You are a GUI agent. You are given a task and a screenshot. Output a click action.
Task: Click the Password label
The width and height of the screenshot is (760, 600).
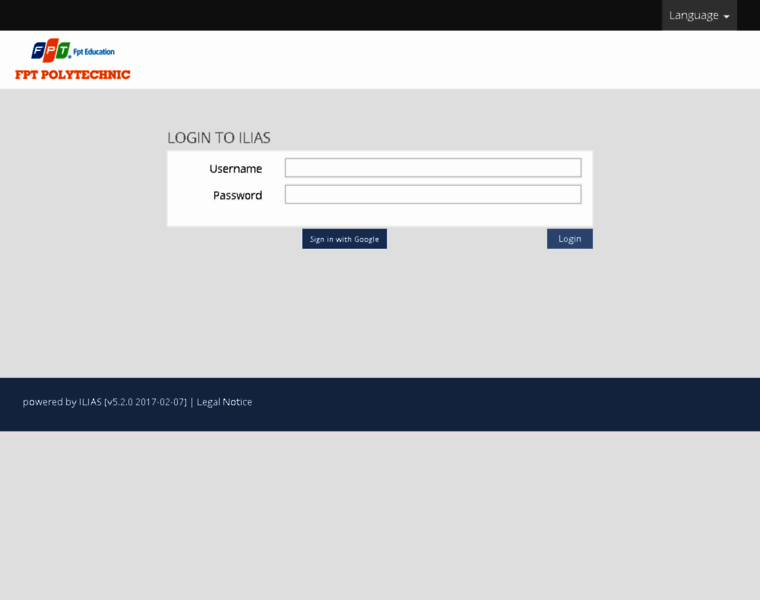238,195
